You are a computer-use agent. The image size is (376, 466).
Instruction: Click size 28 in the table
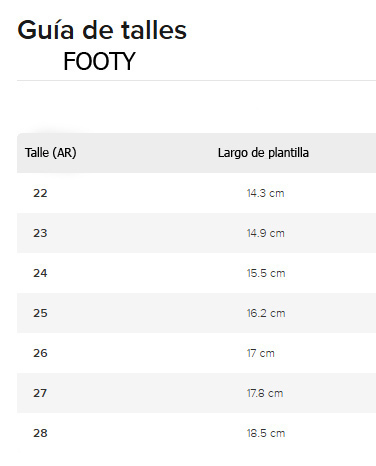(x=40, y=433)
